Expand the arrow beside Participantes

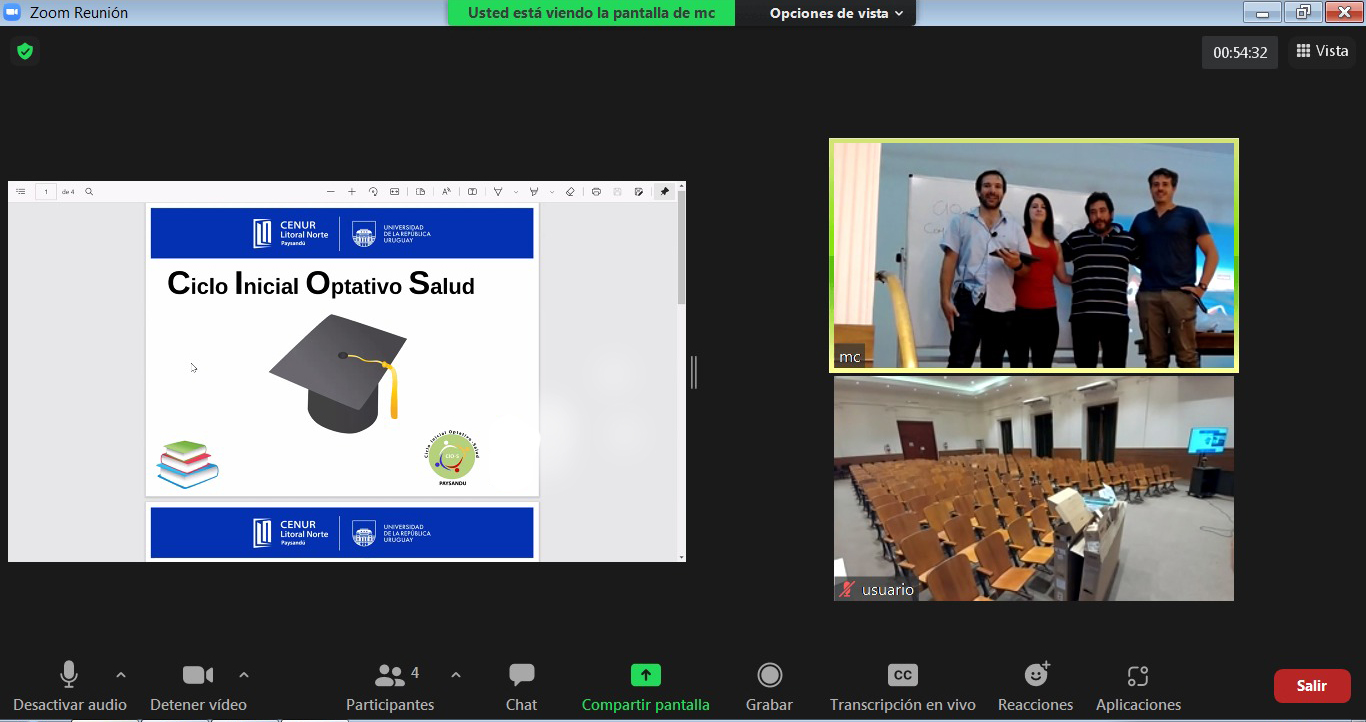coord(456,675)
